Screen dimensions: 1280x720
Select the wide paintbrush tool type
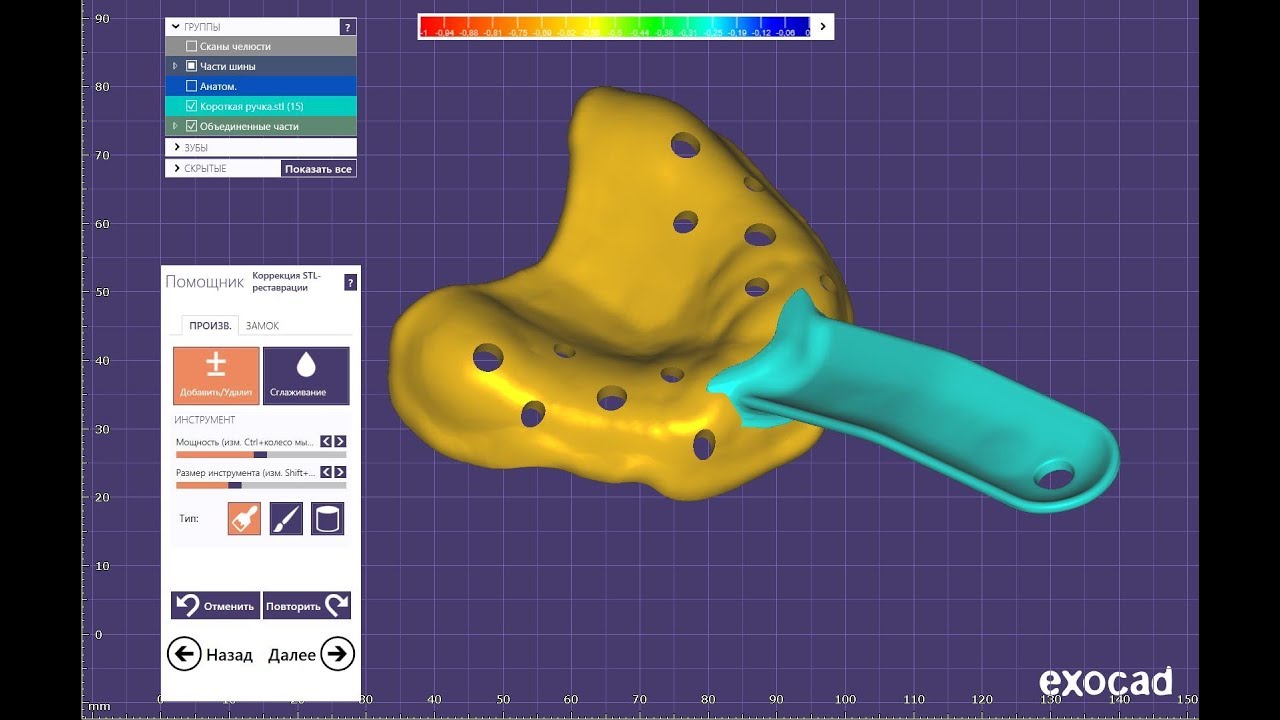(244, 518)
